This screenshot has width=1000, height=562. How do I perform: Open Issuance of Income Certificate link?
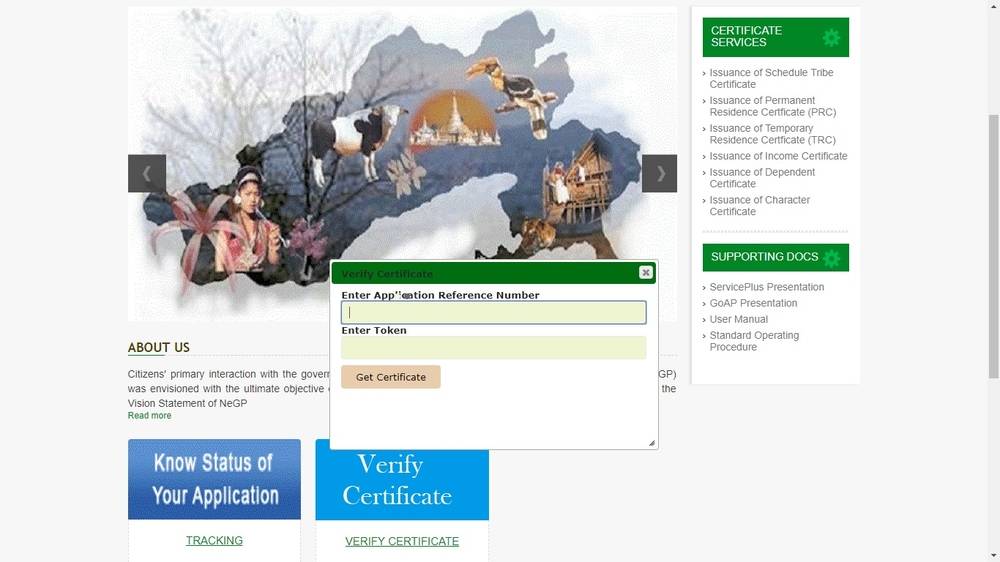click(x=778, y=156)
